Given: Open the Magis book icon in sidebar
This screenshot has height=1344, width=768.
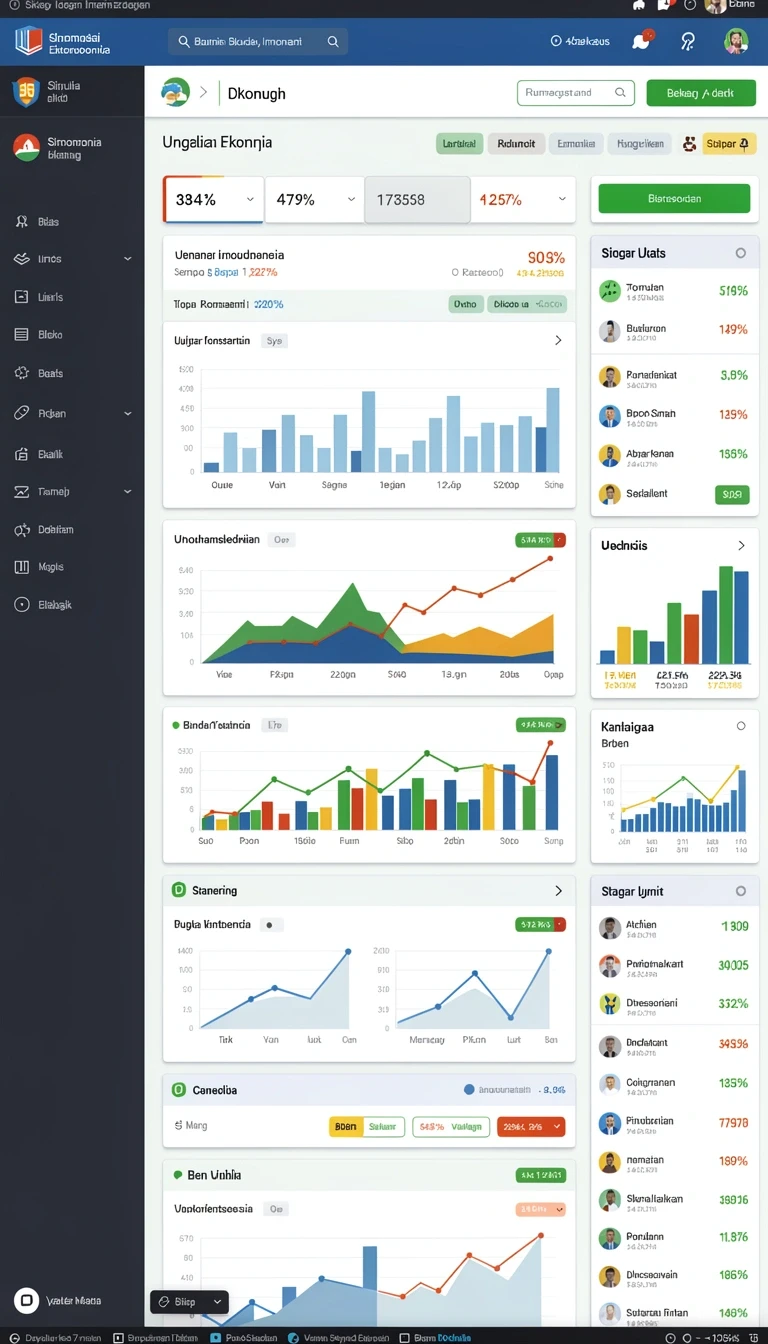Looking at the screenshot, I should [22, 567].
